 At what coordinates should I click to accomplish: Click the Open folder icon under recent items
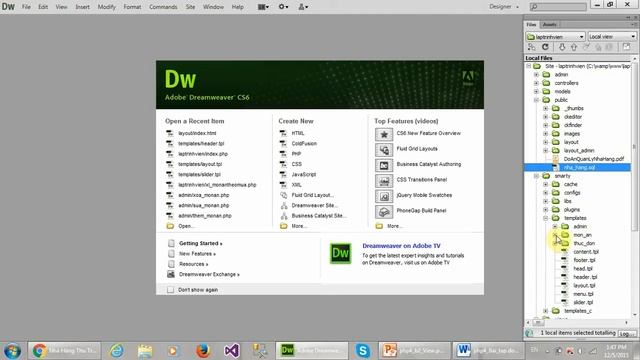point(170,226)
